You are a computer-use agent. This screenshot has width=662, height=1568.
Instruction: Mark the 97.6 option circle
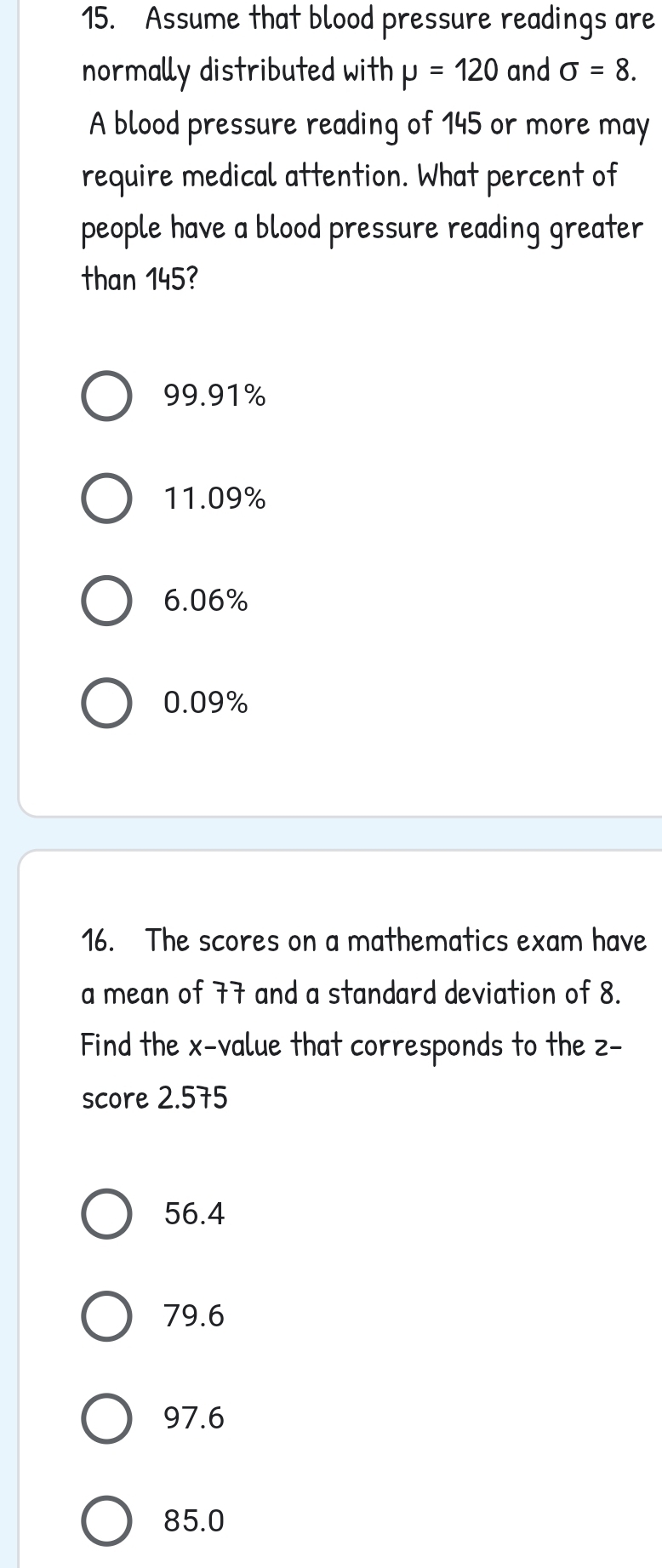click(106, 1418)
